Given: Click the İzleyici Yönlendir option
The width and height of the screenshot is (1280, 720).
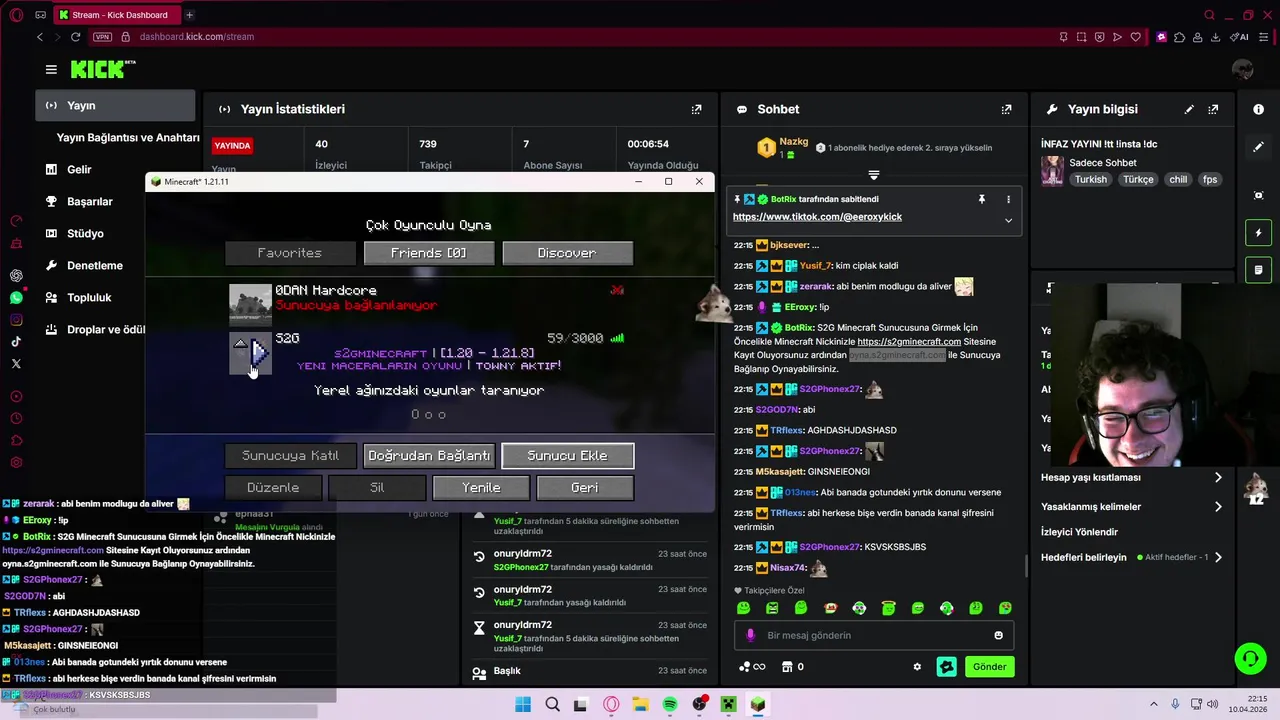Looking at the screenshot, I should point(1079,532).
